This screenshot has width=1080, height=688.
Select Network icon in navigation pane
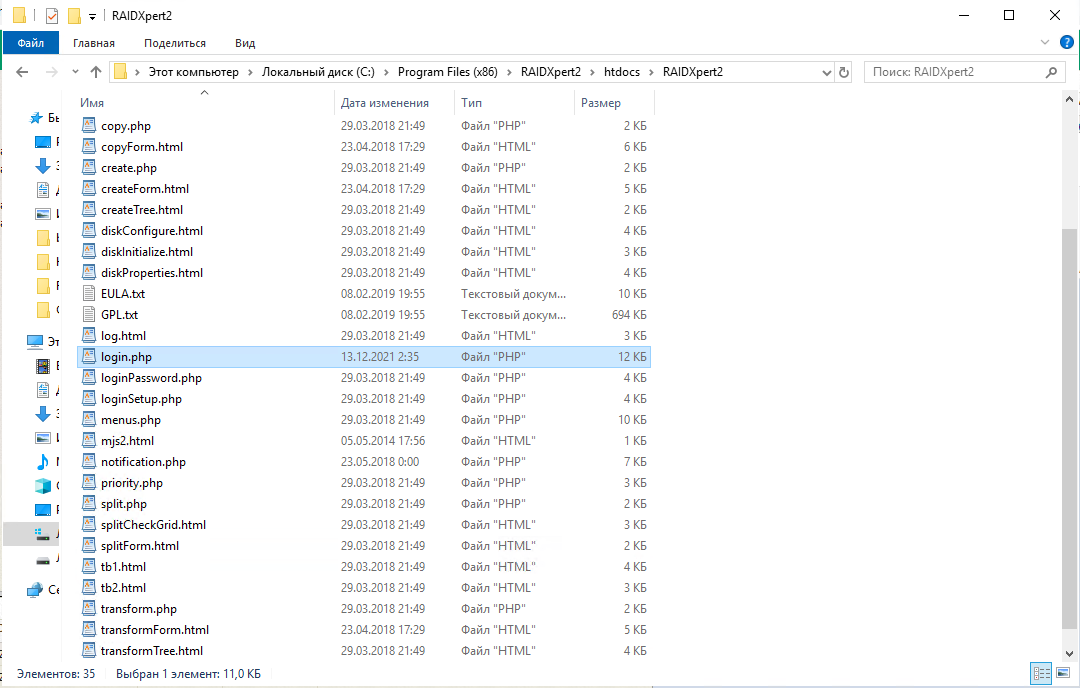[35, 590]
